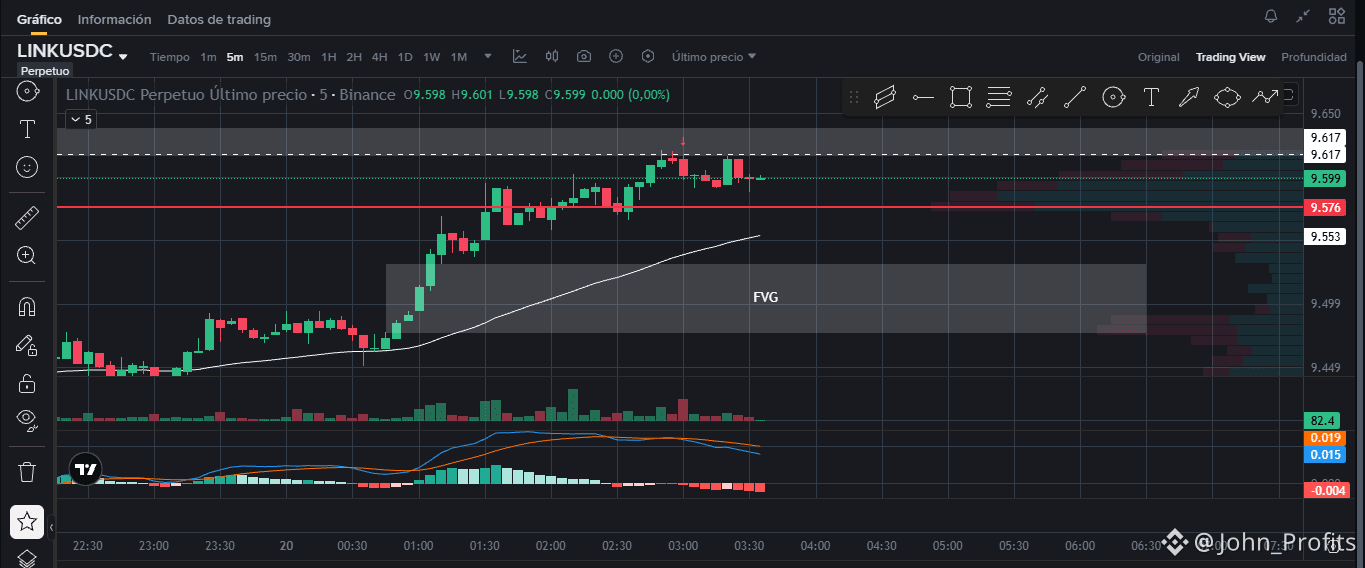Select the red 9.576 price line label
This screenshot has height=568, width=1365.
pyautogui.click(x=1325, y=208)
